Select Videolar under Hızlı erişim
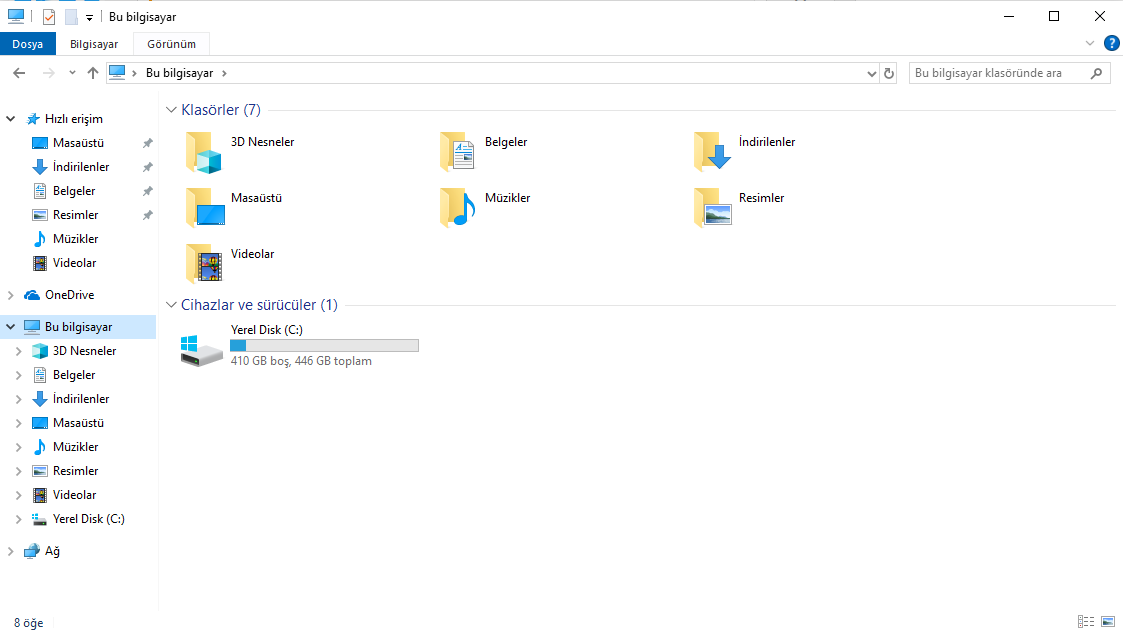The width and height of the screenshot is (1123, 633). pyautogui.click(x=74, y=263)
